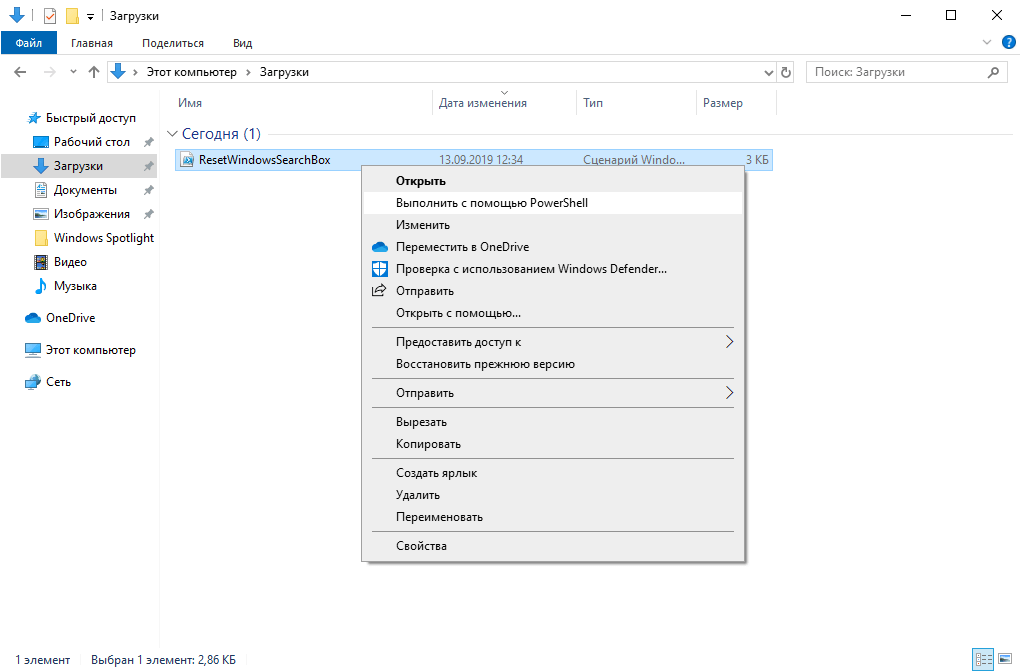1021x672 pixels.
Task: Navigate up one level with the up arrow
Action: point(94,71)
